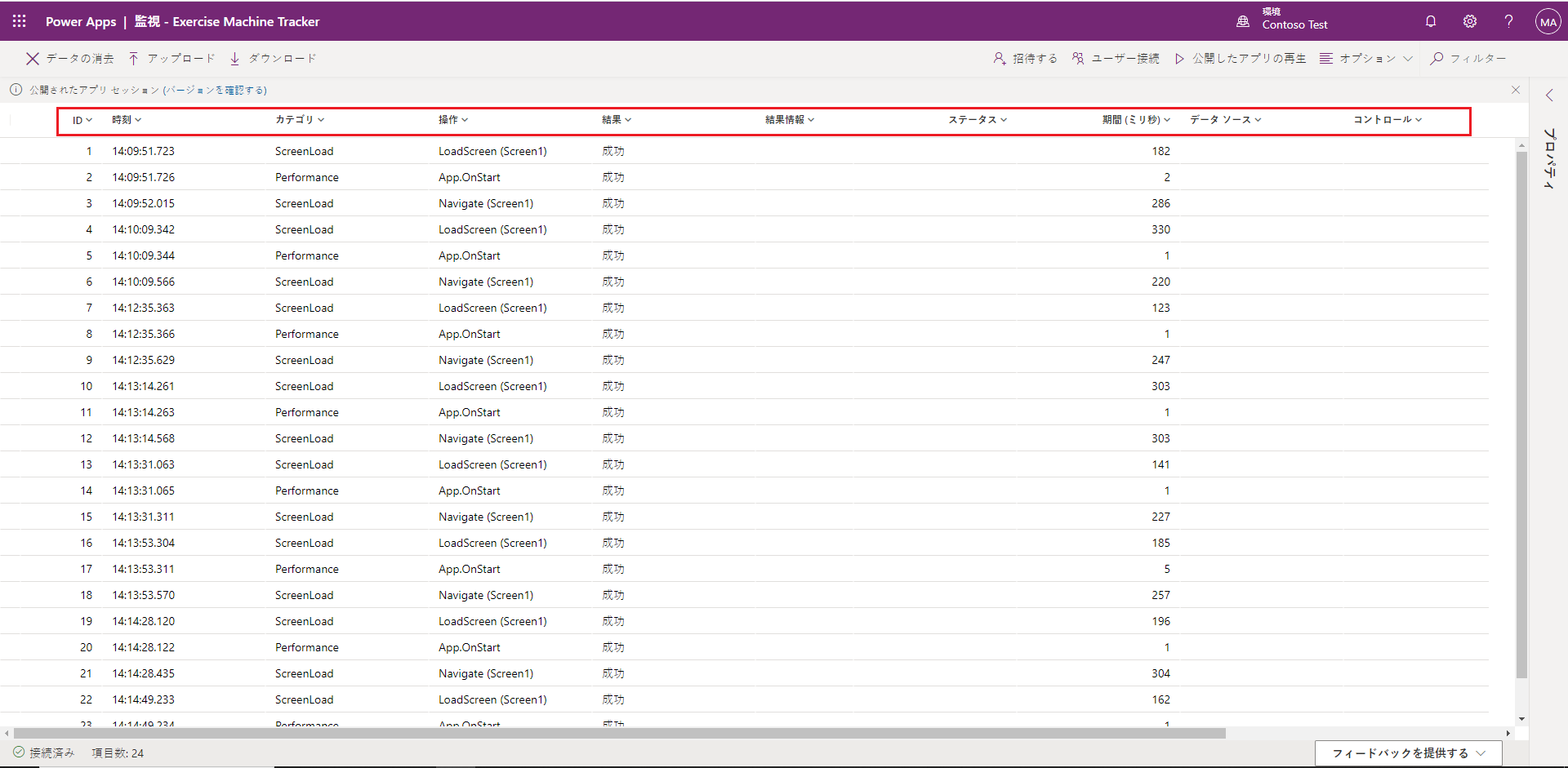Screen dimensions: 1568x768
Task: Click the 監視 - Exercise Machine Tracker title
Action: click(227, 21)
